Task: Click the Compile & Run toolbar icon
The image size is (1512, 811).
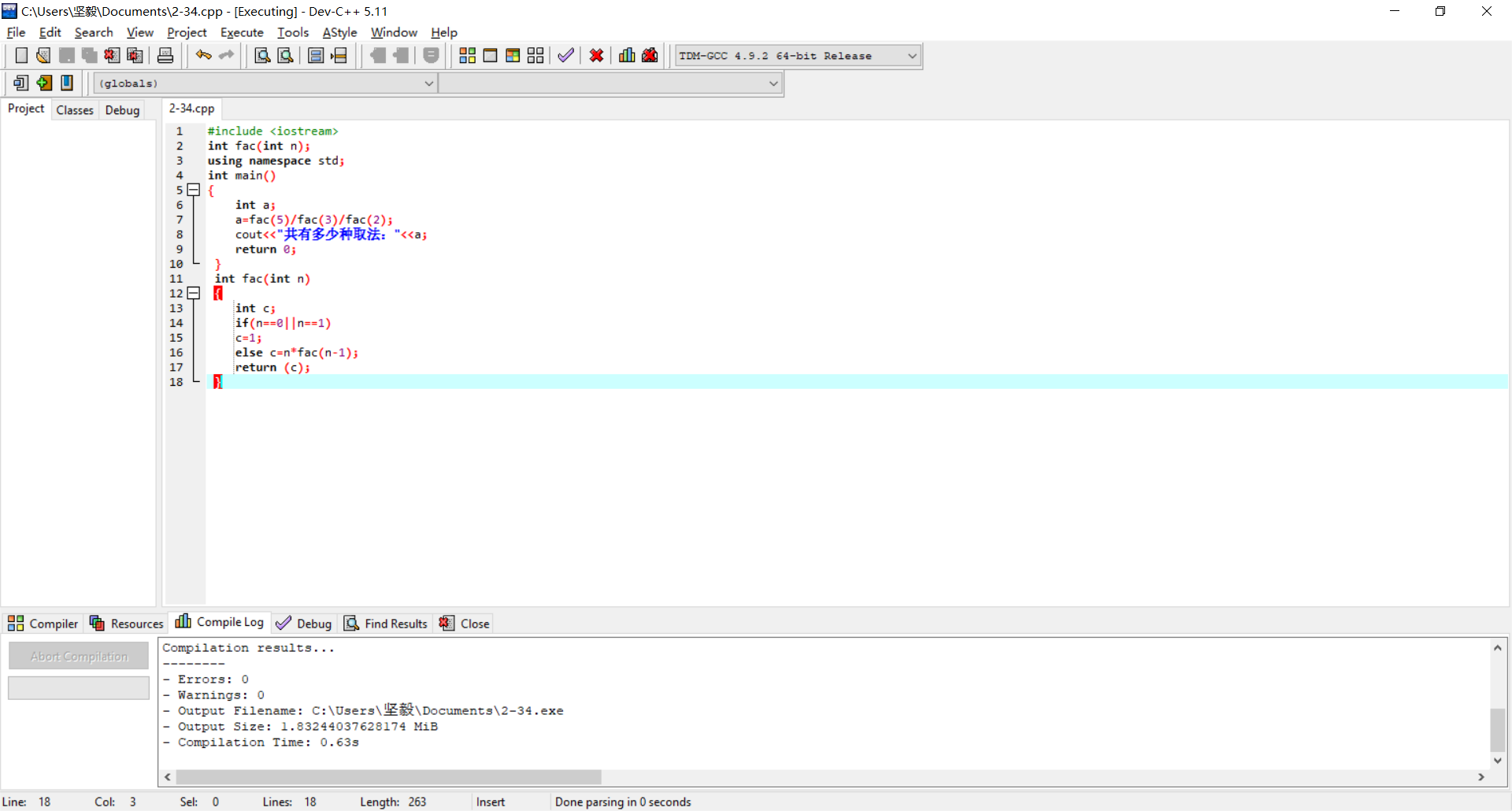Action: pyautogui.click(x=513, y=55)
